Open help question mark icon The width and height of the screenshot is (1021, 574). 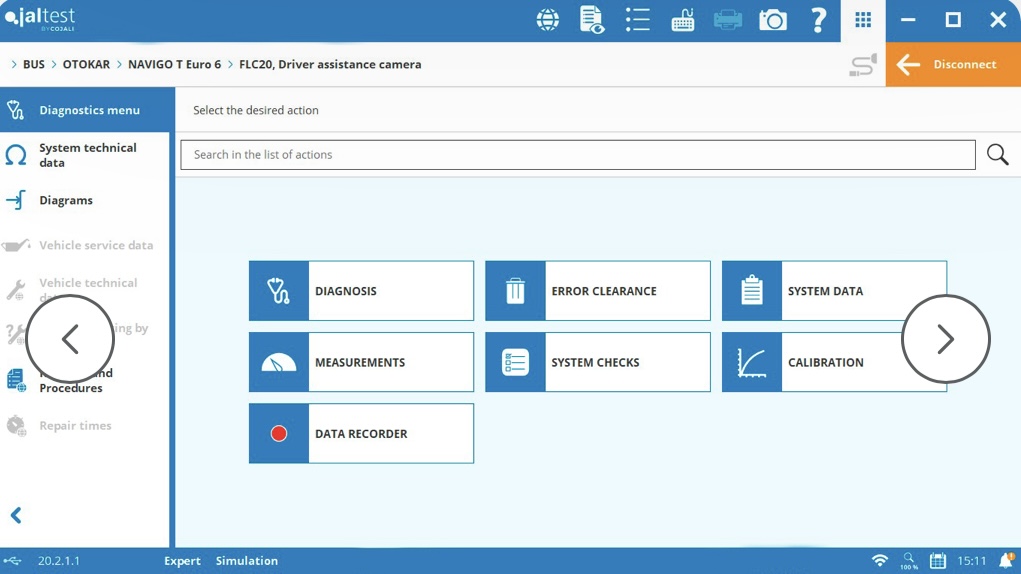(x=818, y=20)
